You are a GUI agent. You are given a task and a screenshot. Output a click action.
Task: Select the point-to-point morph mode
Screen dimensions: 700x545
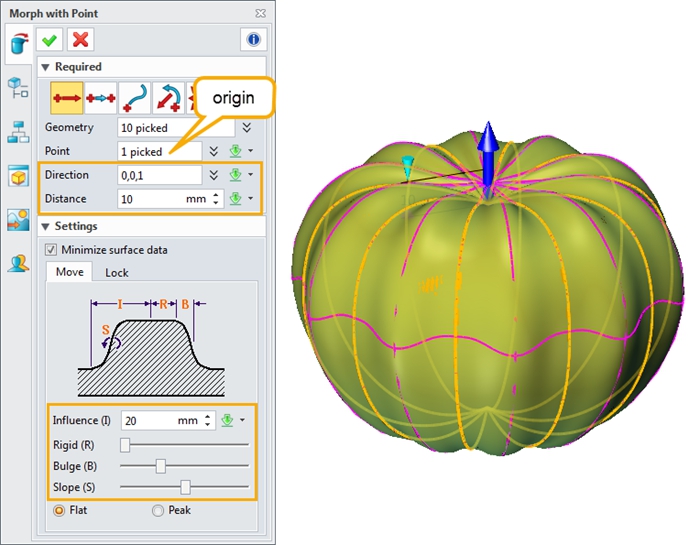(x=100, y=98)
